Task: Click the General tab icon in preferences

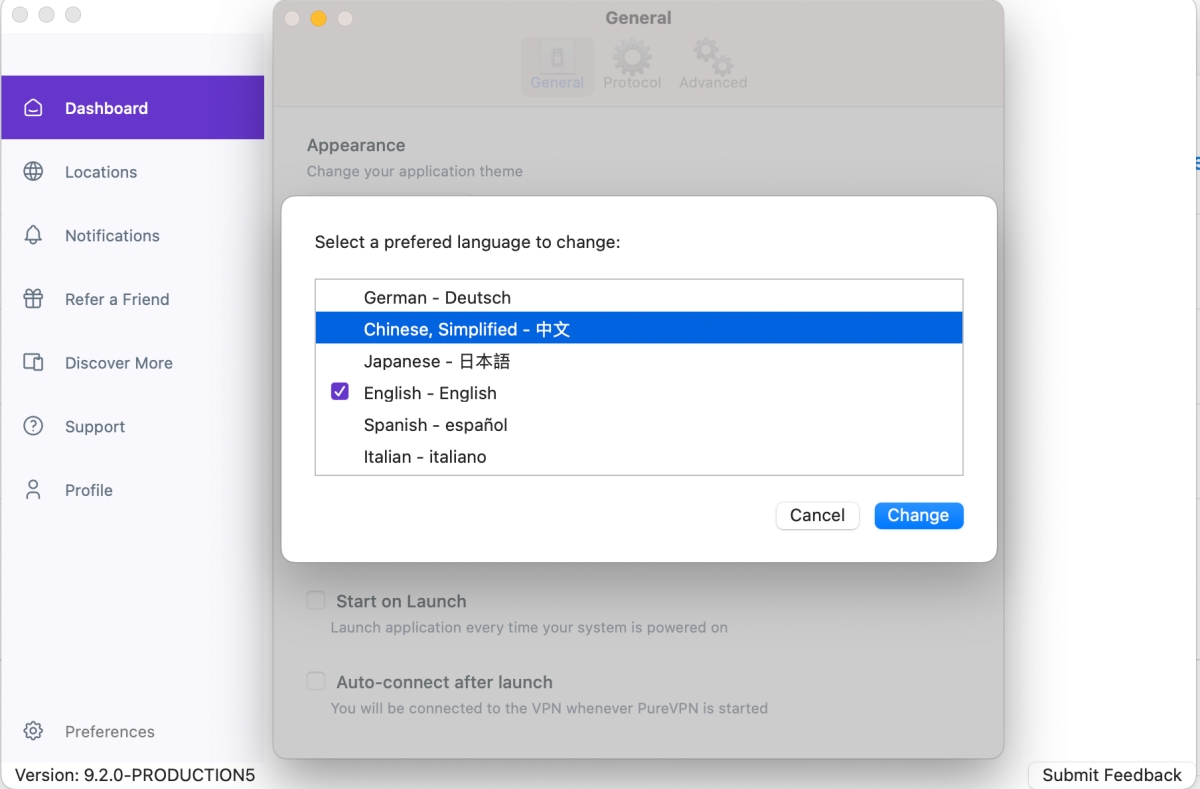Action: (x=557, y=57)
